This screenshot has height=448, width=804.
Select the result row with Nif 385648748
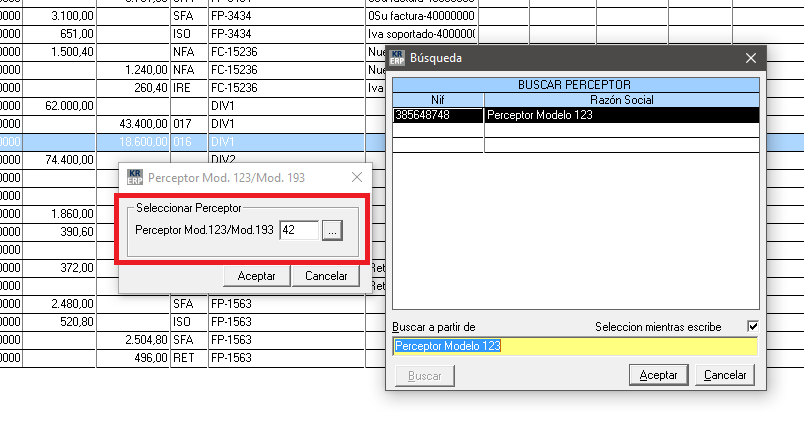pos(438,115)
